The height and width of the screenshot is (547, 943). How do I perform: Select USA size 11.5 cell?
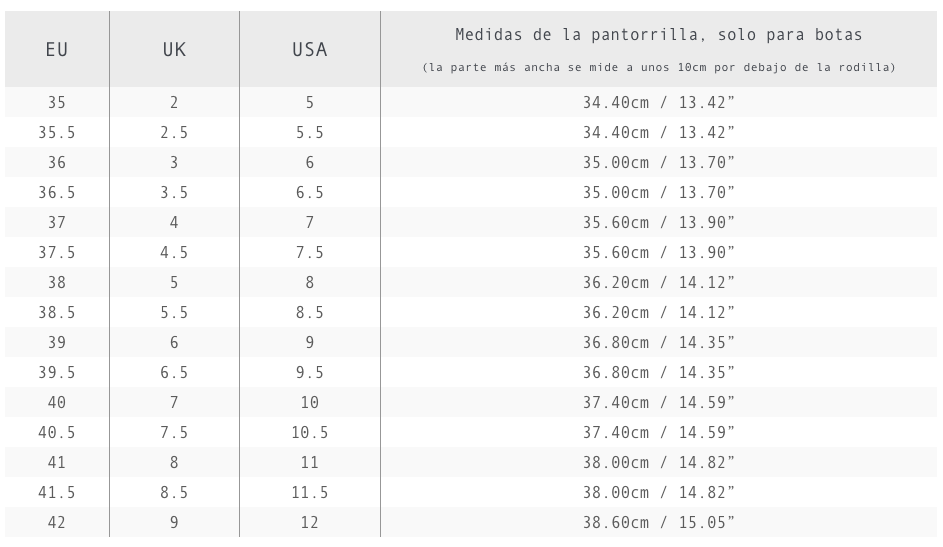click(x=310, y=492)
